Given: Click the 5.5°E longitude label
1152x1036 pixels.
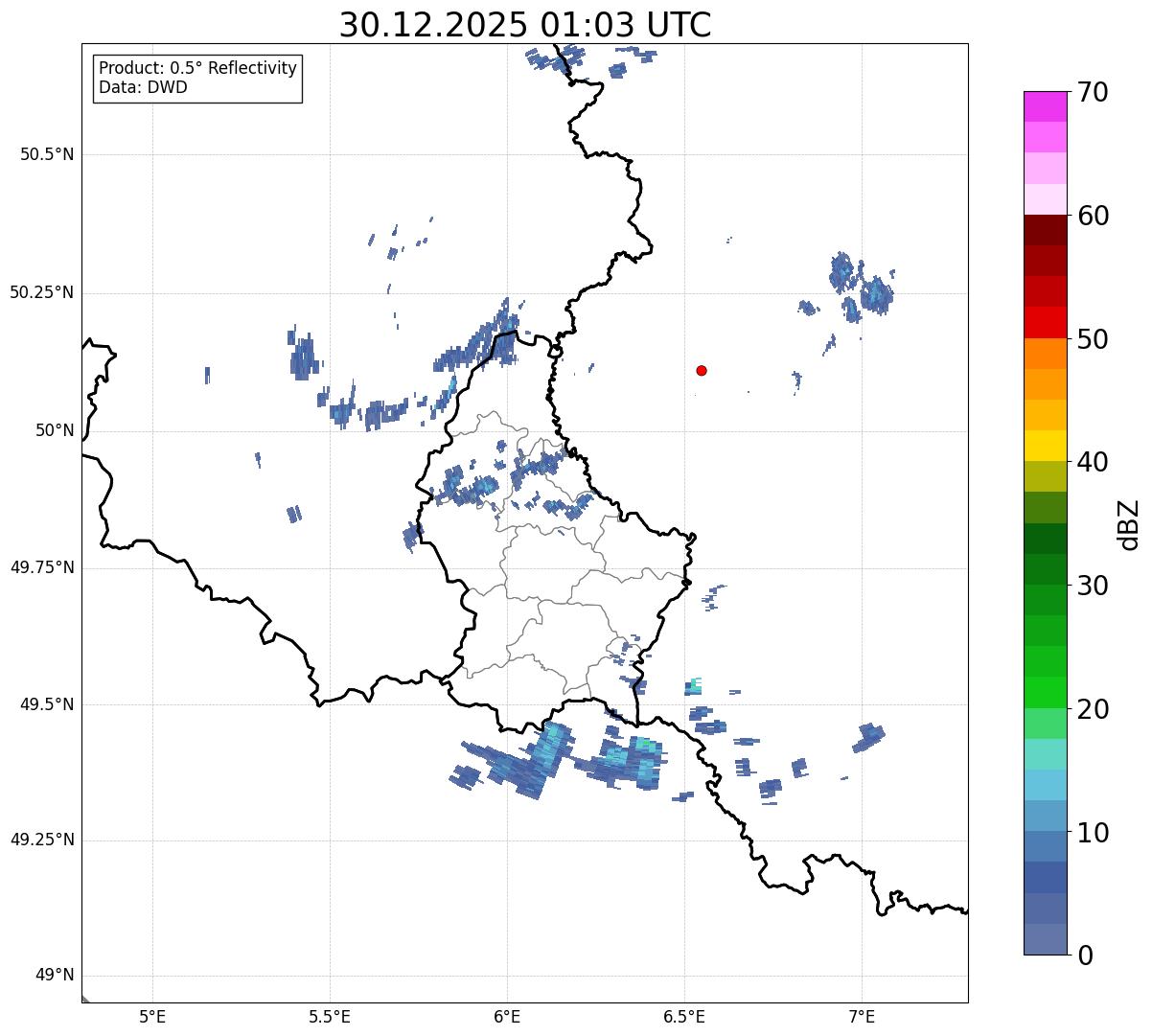Looking at the screenshot, I should click(x=330, y=1016).
